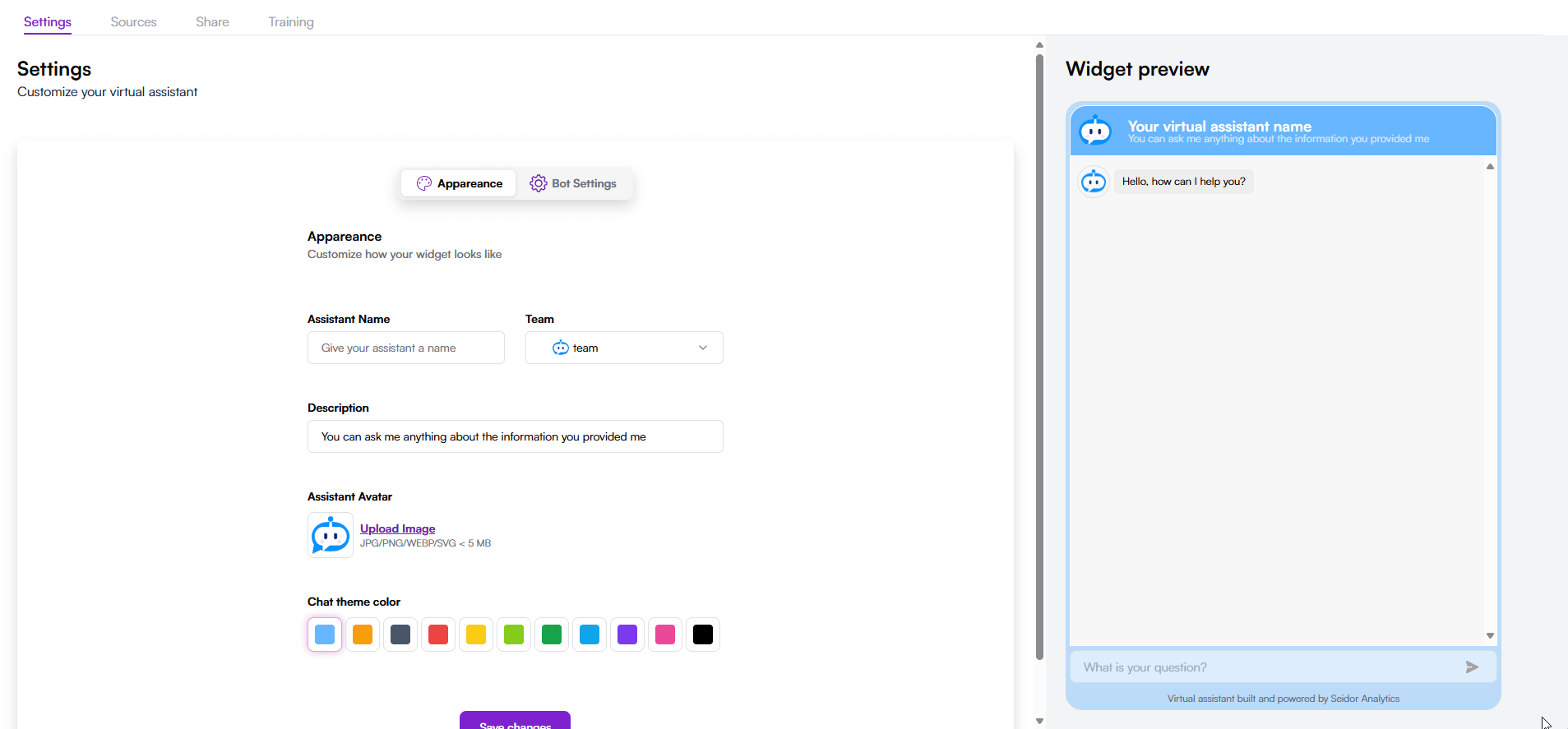
Task: Click the Upload Image link
Action: [x=397, y=528]
